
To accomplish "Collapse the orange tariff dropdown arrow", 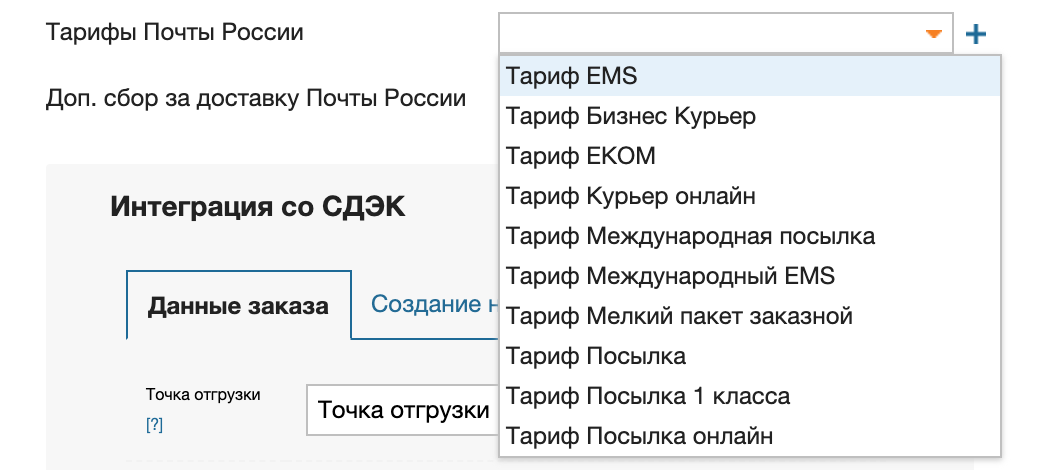I will point(934,34).
